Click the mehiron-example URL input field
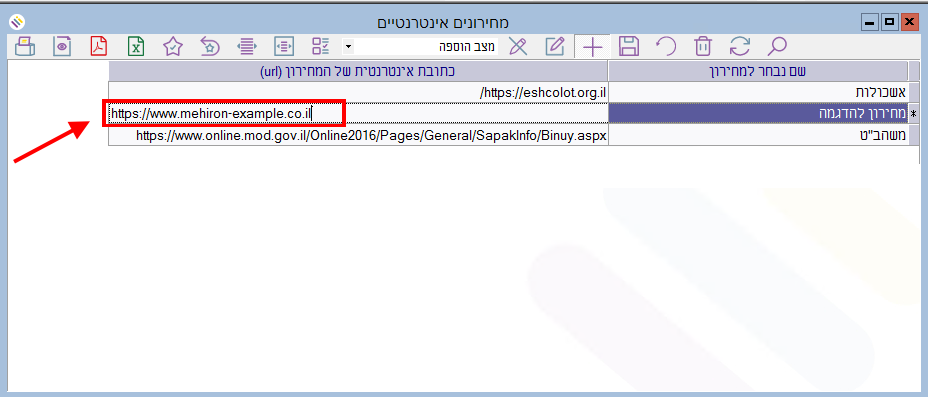Screen dimensions: 928x397 (x=358, y=113)
